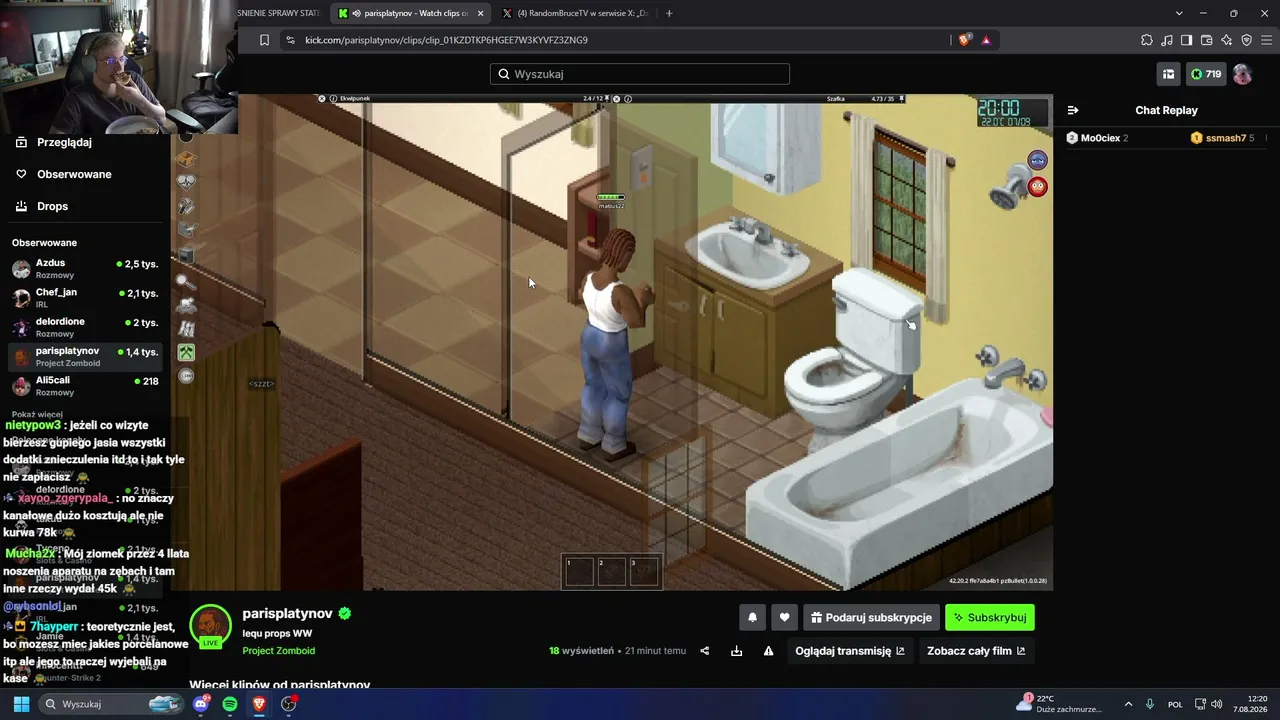Image resolution: width=1280 pixels, height=720 pixels.
Task: Open the Brave VPN shield icon
Action: [1246, 40]
